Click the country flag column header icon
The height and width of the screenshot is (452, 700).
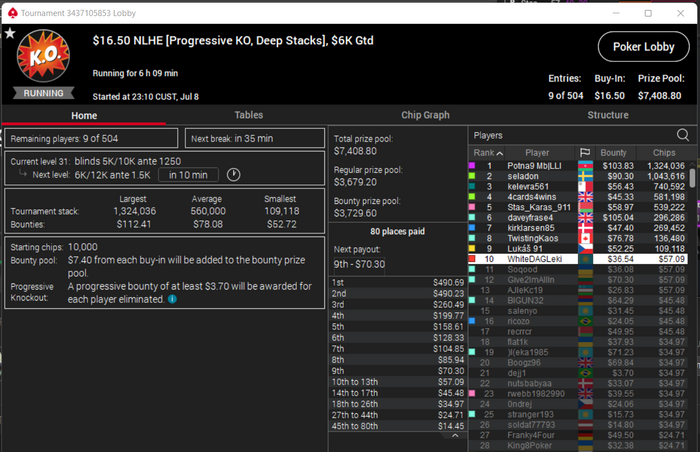coord(585,152)
